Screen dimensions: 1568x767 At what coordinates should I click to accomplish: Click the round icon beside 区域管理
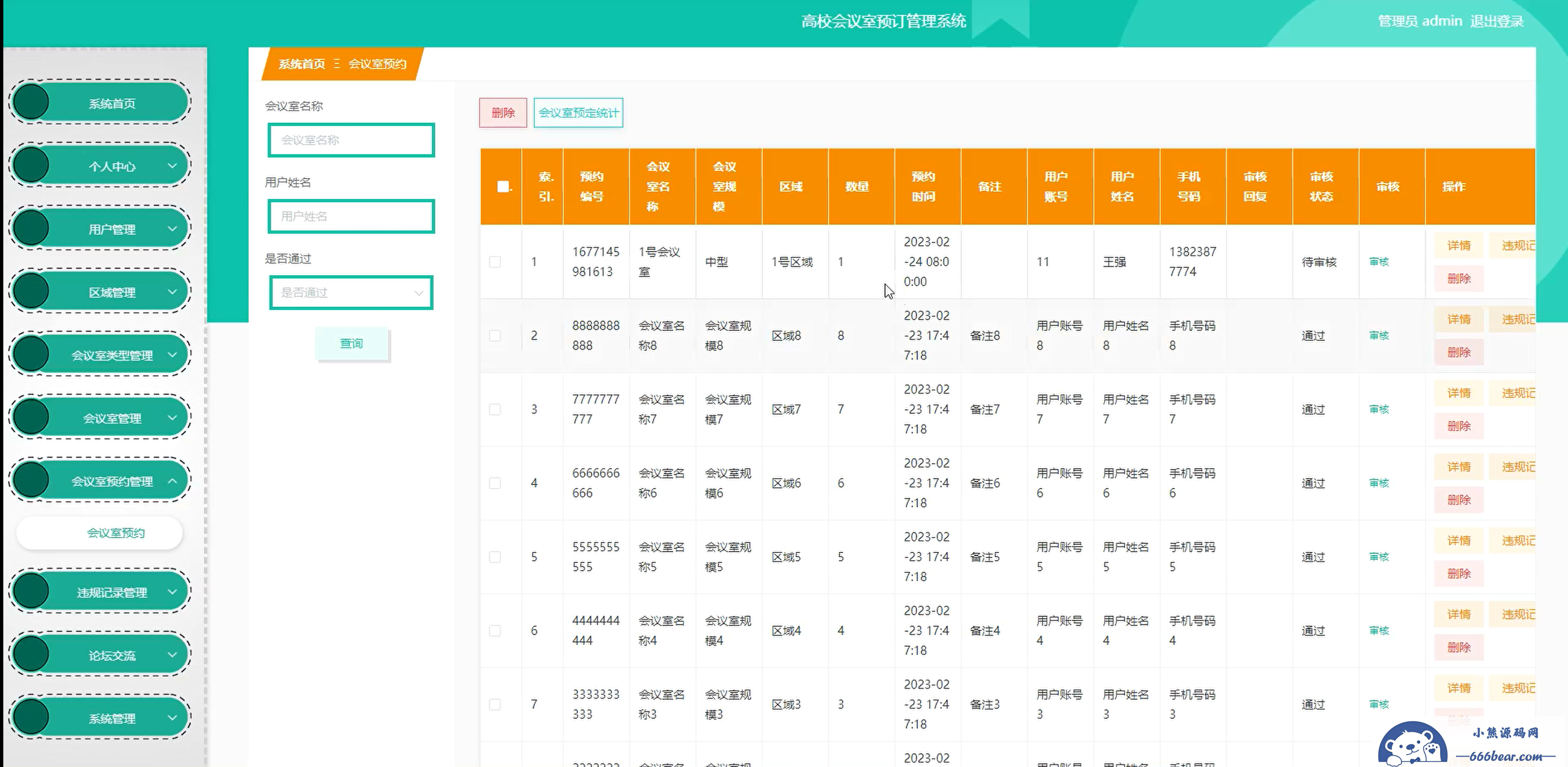[x=30, y=291]
